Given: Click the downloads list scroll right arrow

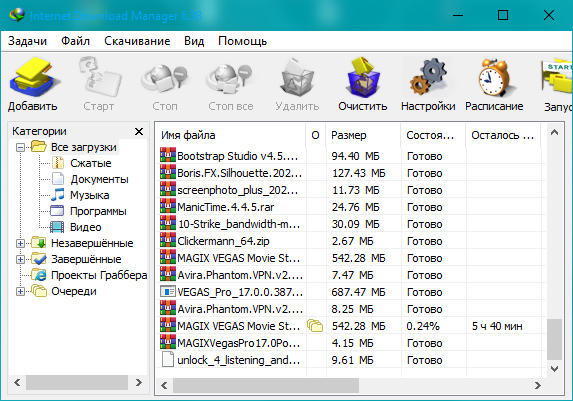Looking at the screenshot, I should tap(538, 385).
